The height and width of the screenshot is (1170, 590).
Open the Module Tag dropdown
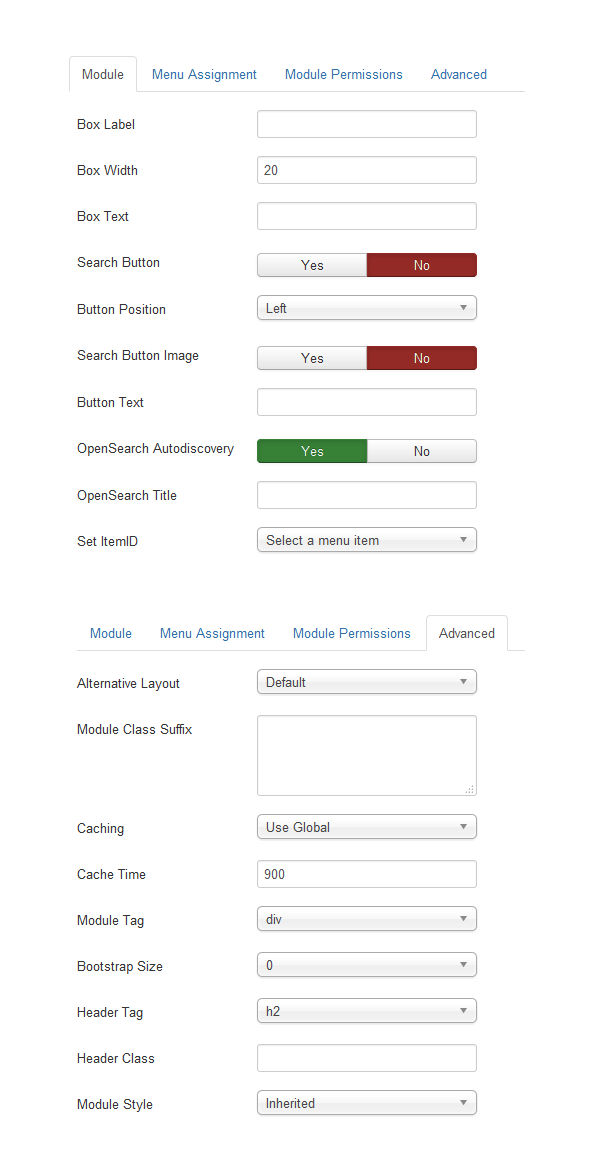367,919
